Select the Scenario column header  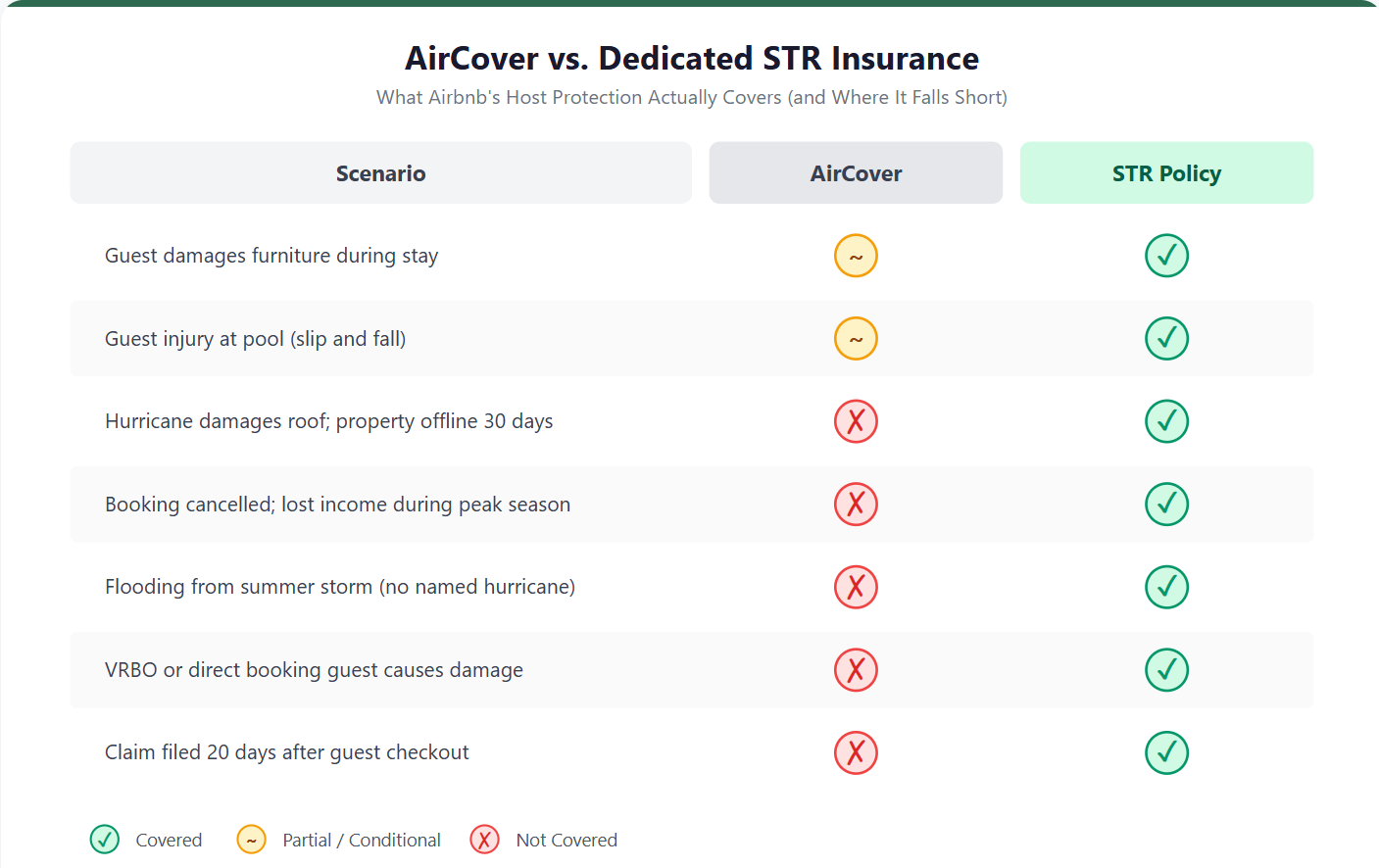tap(380, 173)
